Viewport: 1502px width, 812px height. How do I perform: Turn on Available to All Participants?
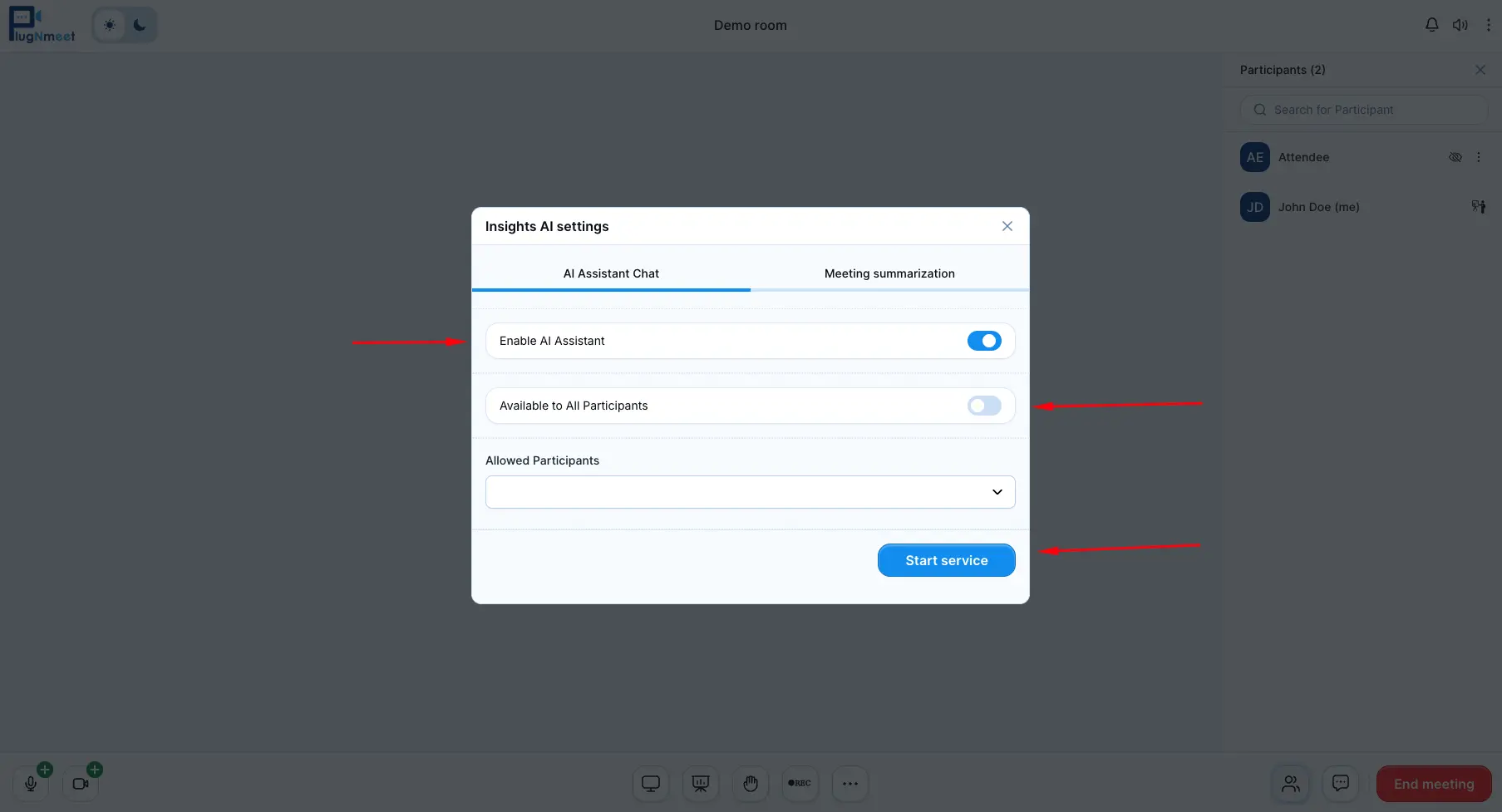tap(984, 406)
